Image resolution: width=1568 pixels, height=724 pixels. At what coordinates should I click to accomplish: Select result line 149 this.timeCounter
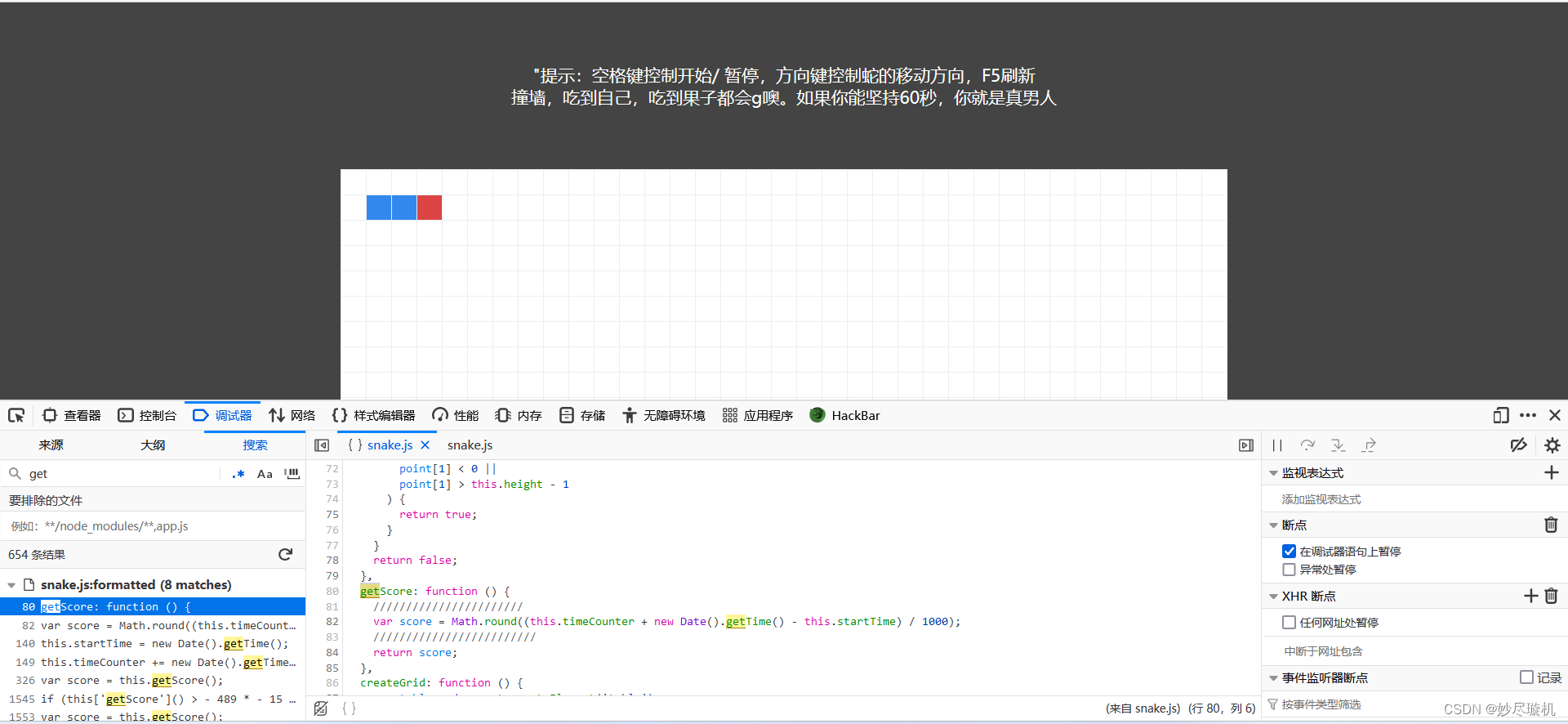(153, 662)
